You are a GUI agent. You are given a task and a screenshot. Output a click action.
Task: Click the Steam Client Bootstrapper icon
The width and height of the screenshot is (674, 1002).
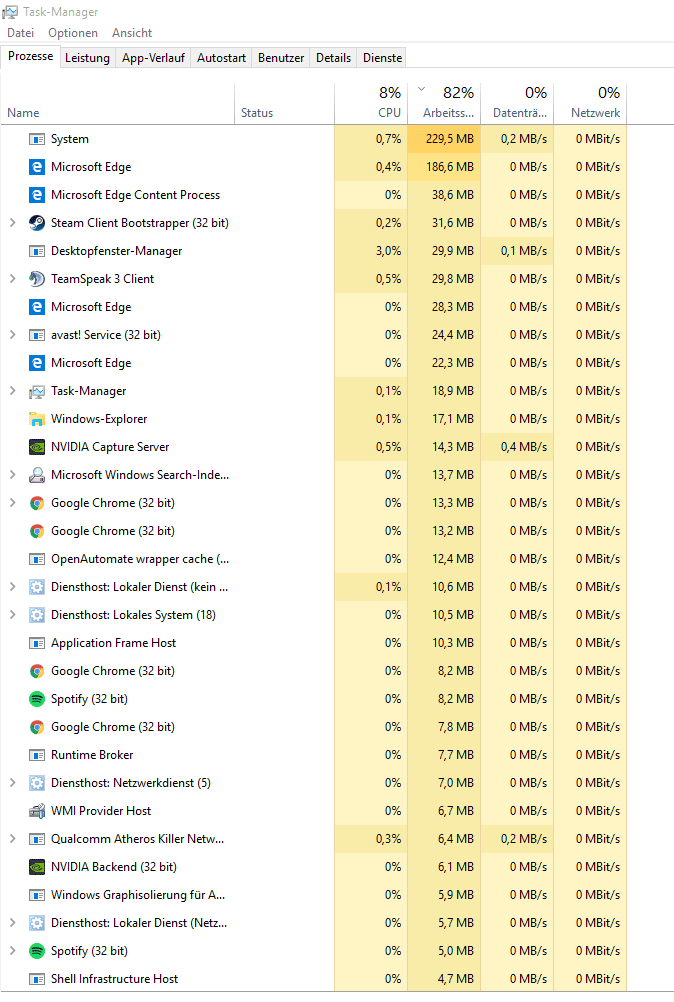pos(37,223)
